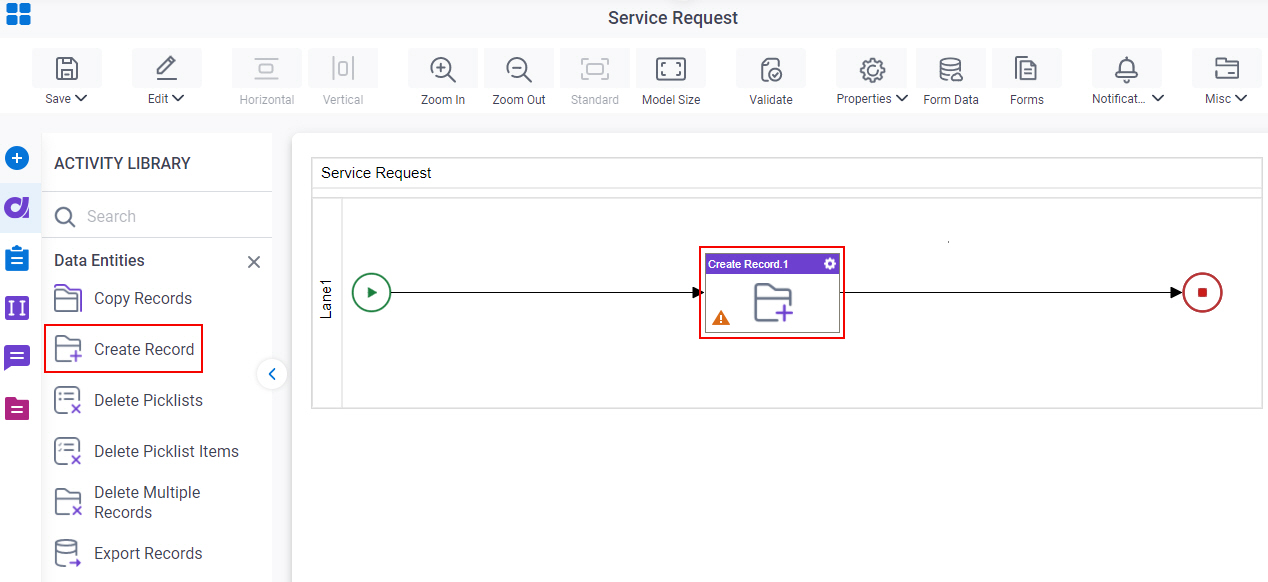
Task: Open the chat bubble sidebar icon
Action: (x=17, y=358)
